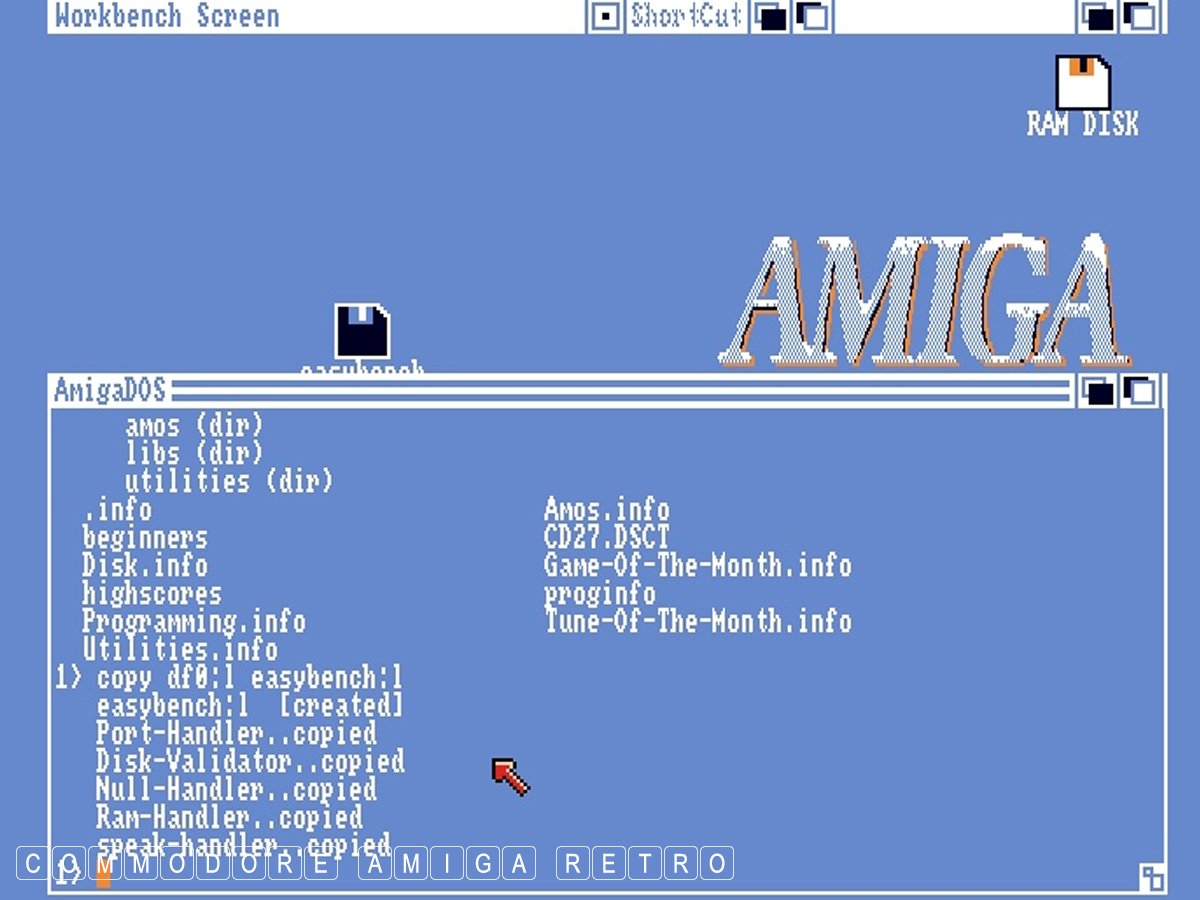The width and height of the screenshot is (1200, 900).
Task: Click 'Programming.info' in the directory output
Action: click(x=193, y=622)
